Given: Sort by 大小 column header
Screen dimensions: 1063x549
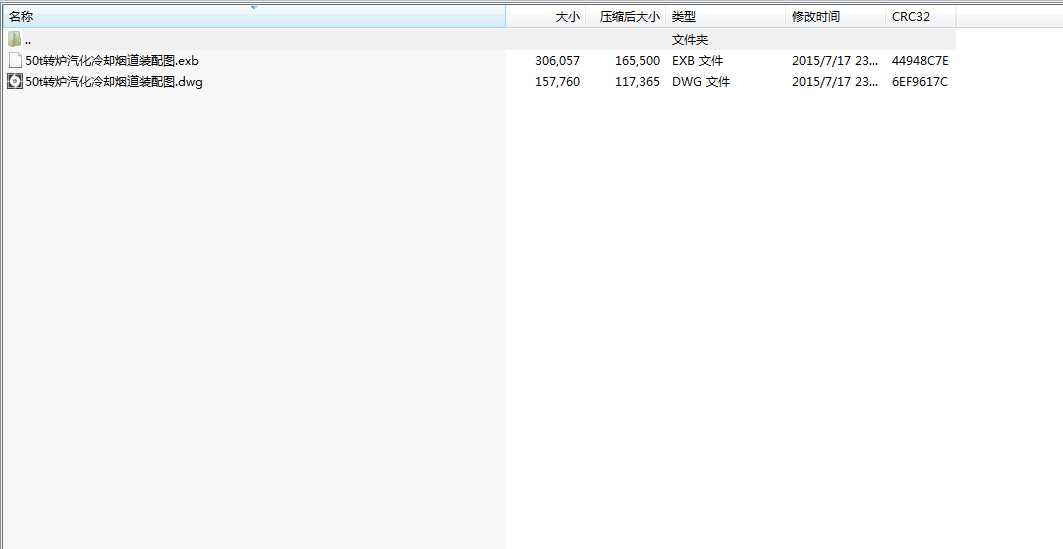Looking at the screenshot, I should [x=546, y=17].
